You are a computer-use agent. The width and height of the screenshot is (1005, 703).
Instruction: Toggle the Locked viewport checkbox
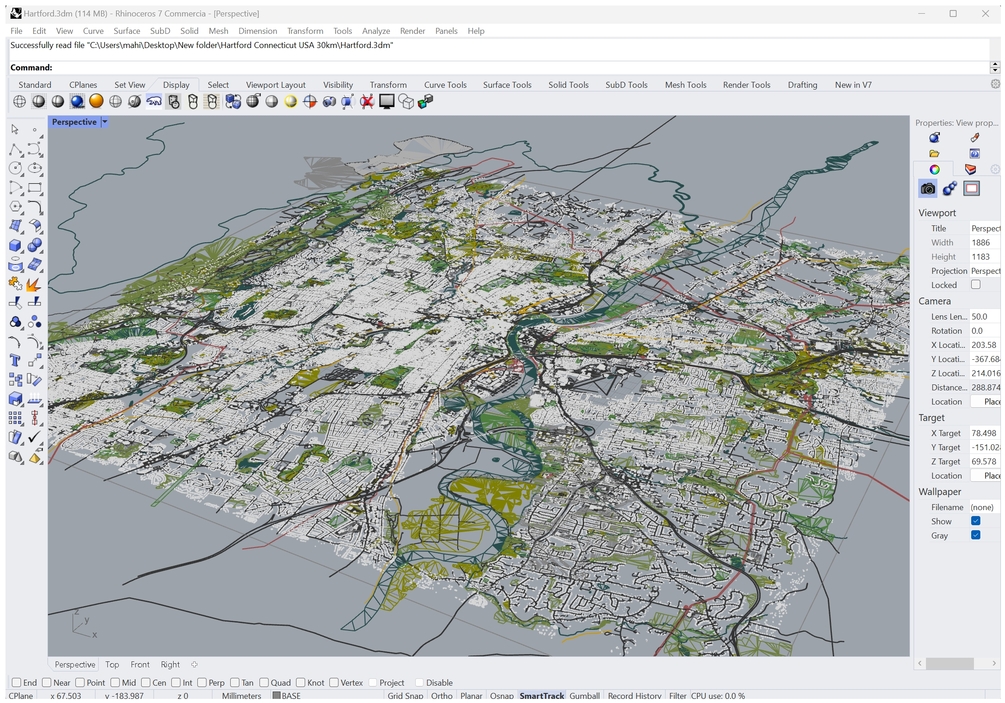click(976, 285)
